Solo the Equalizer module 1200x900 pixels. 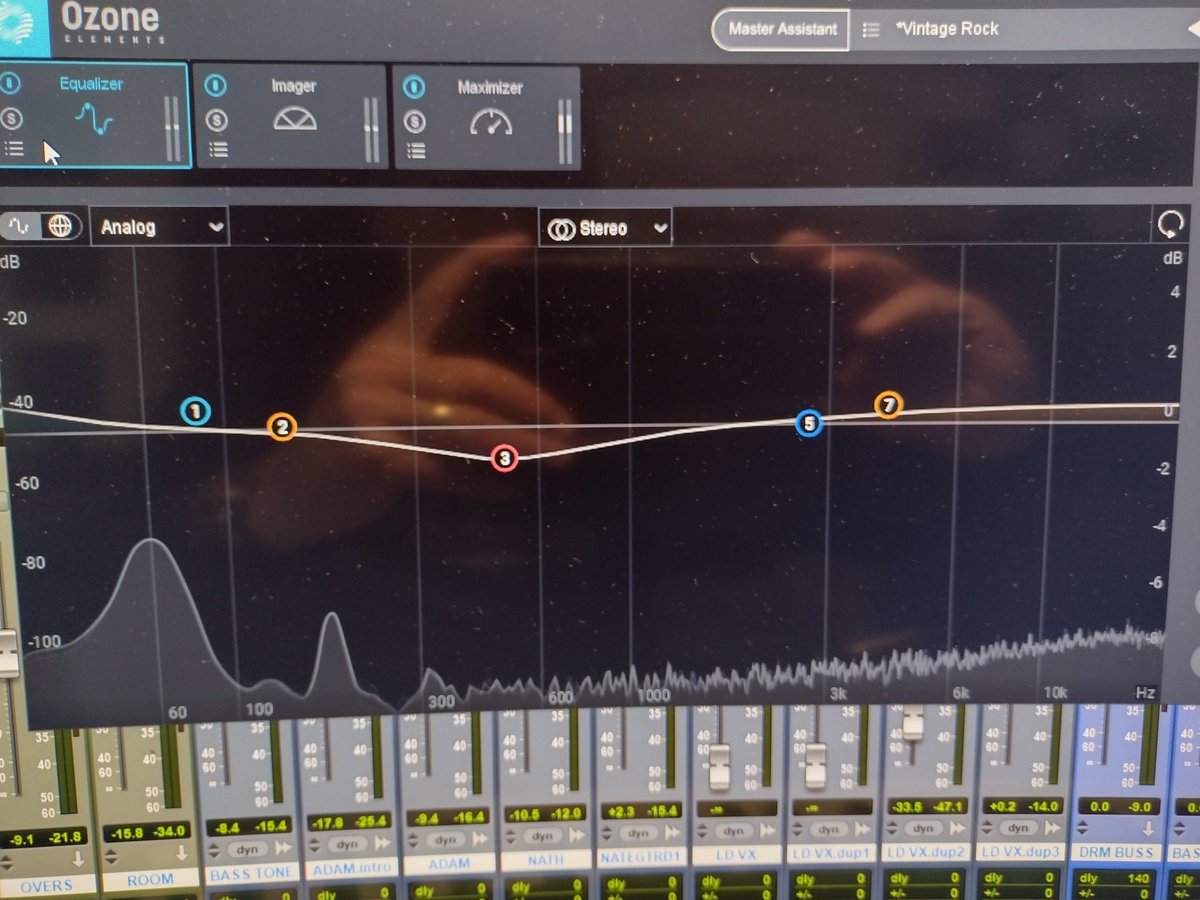pos(11,117)
